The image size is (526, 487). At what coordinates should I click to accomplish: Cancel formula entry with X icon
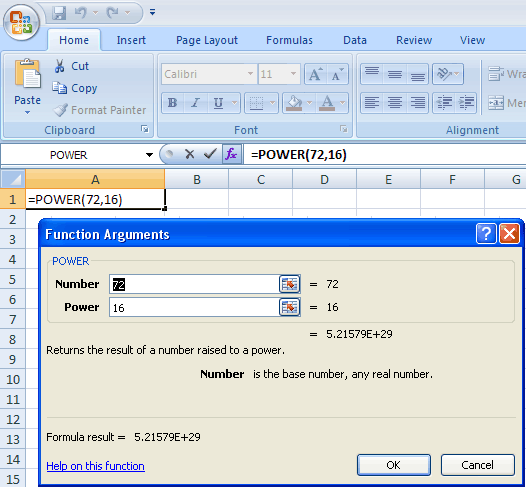[190, 154]
